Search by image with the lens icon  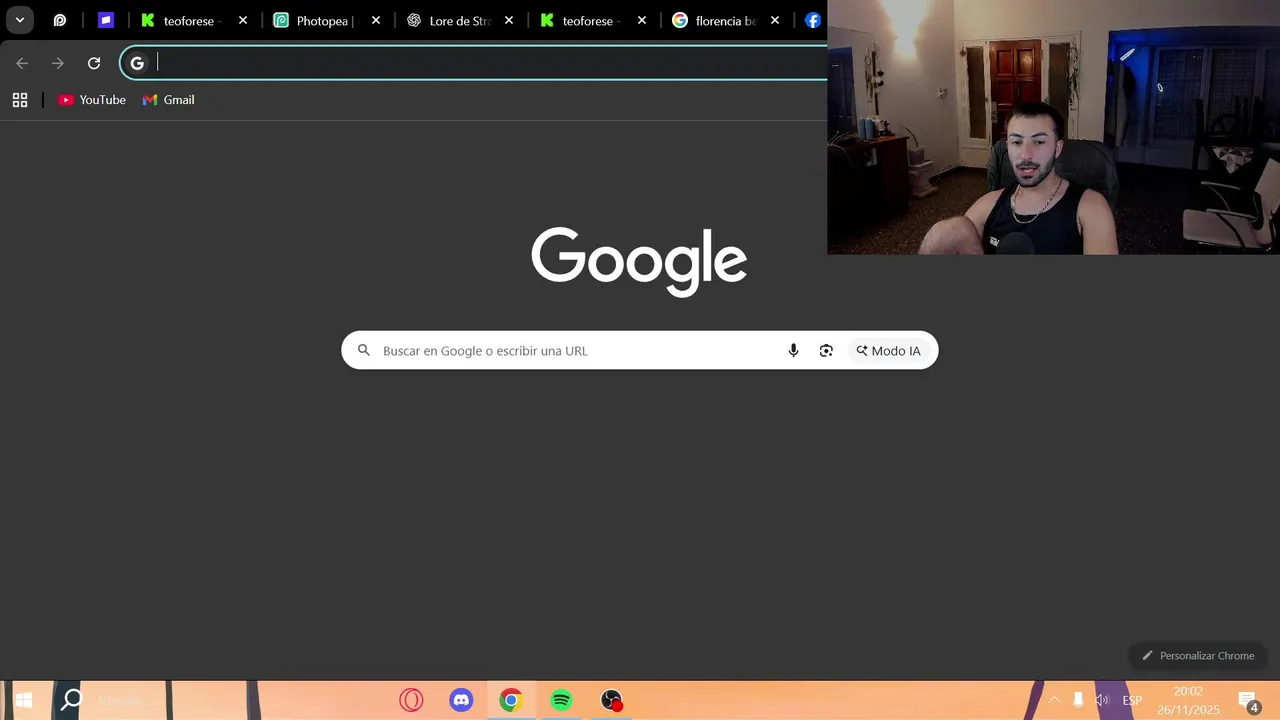pos(826,350)
